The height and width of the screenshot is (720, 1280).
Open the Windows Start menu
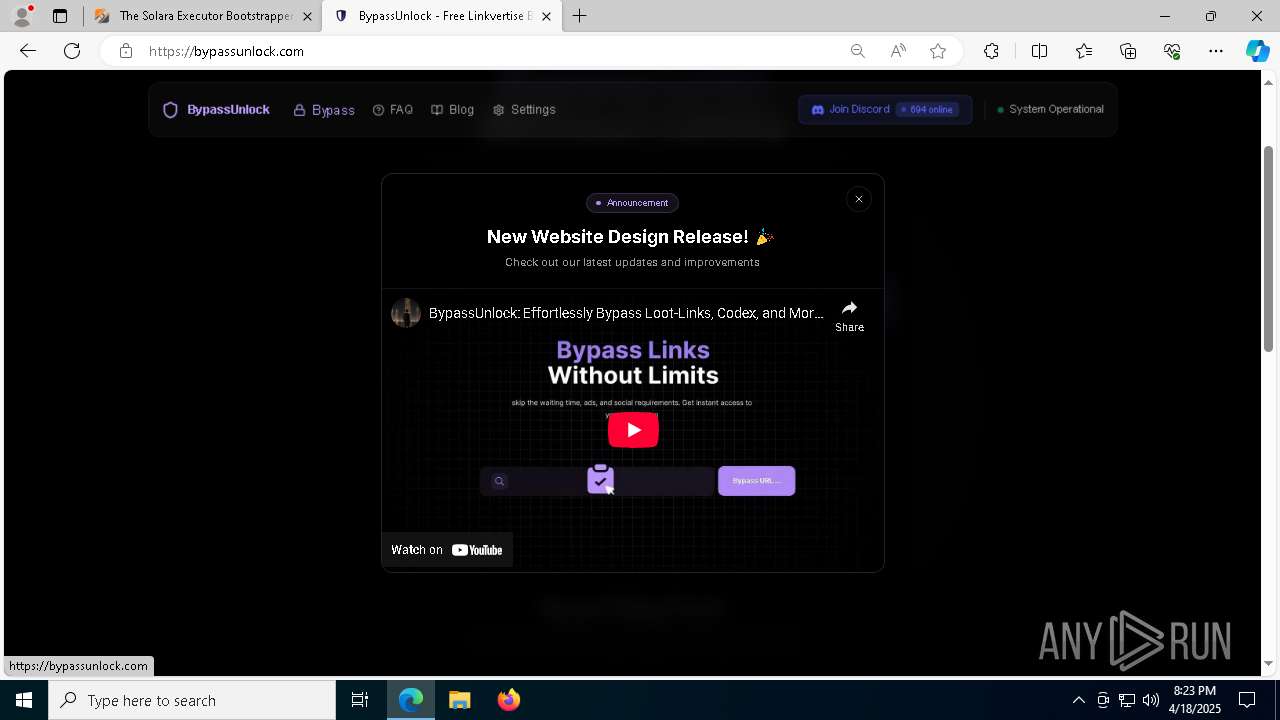tap(24, 700)
